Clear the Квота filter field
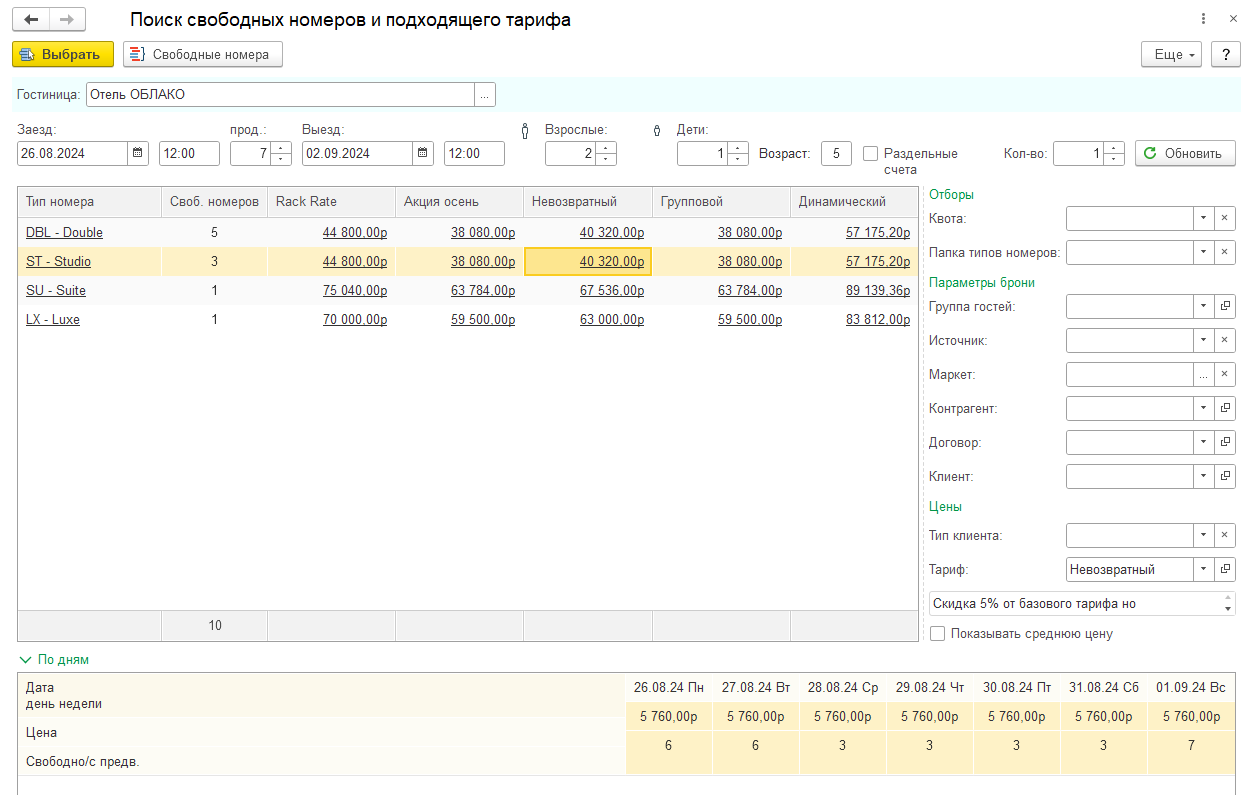The height and width of the screenshot is (795, 1245). pyautogui.click(x=1225, y=218)
